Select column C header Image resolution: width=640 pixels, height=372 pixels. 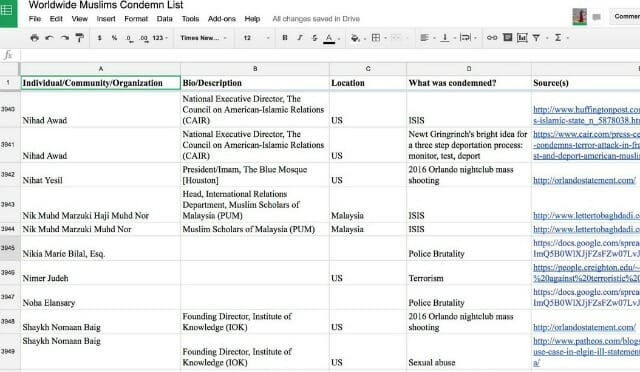pyautogui.click(x=368, y=69)
